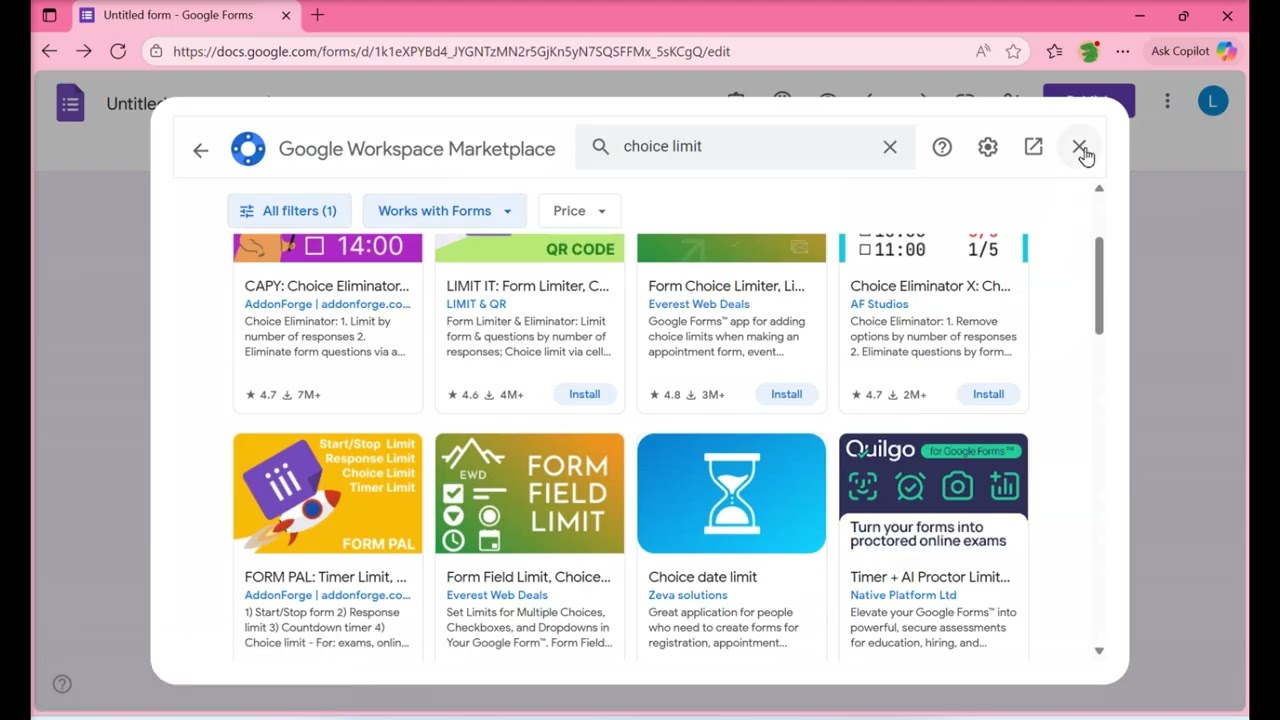The width and height of the screenshot is (1280, 720).
Task: Open the Google account avatar L
Action: 1213,101
